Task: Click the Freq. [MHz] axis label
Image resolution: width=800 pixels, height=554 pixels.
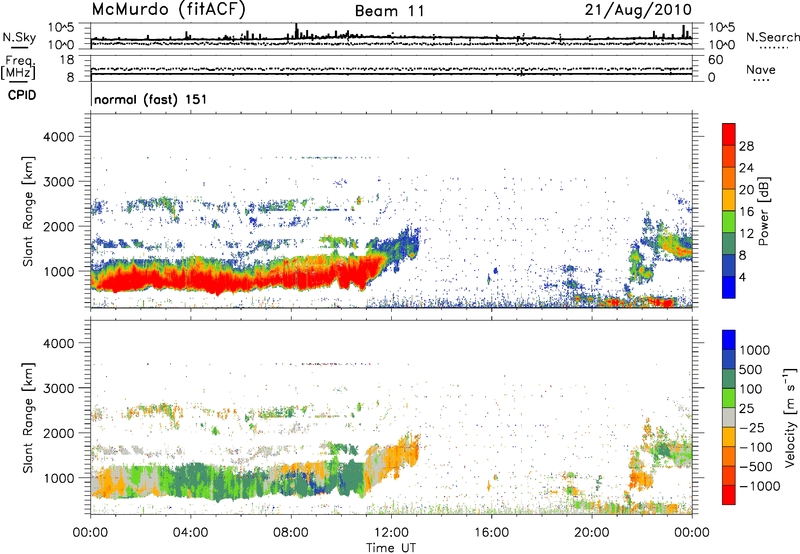Action: pos(18,67)
